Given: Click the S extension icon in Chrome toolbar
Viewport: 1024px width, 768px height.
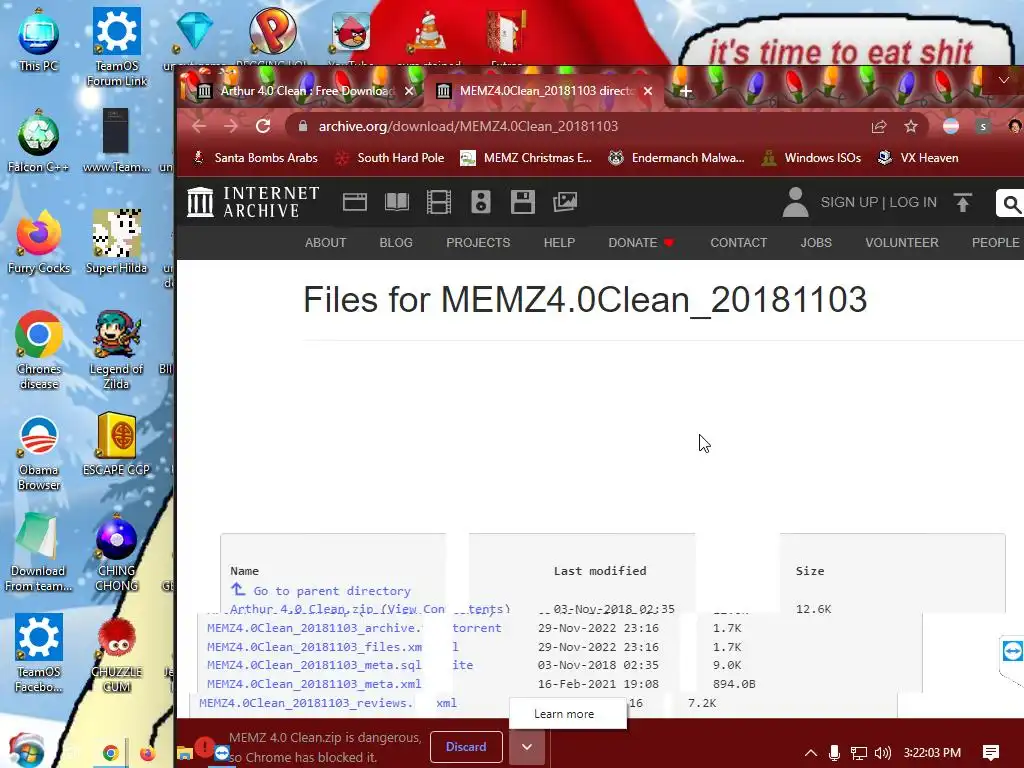Looking at the screenshot, I should (983, 126).
